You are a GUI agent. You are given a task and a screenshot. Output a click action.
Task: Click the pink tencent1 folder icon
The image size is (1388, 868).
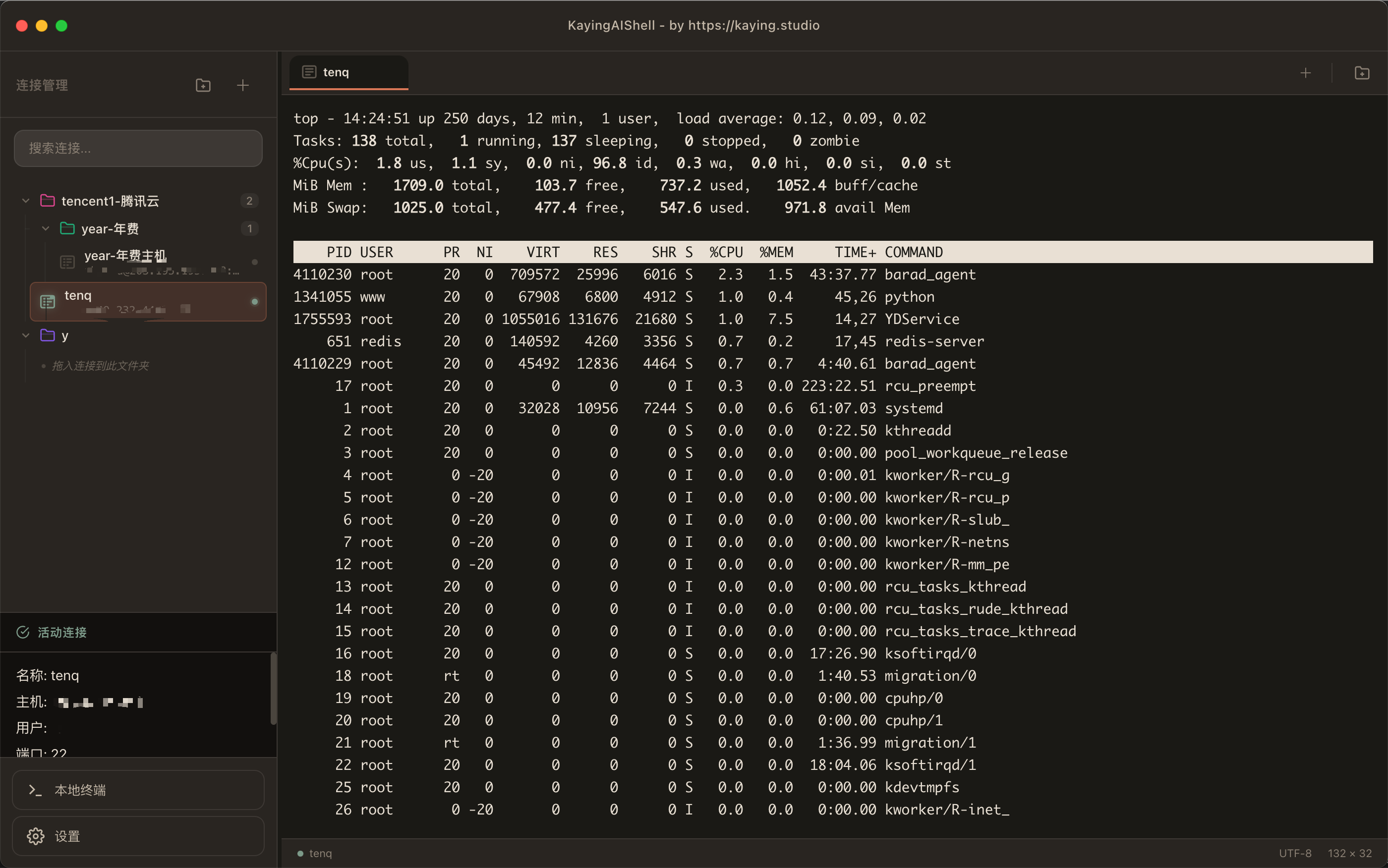point(48,201)
